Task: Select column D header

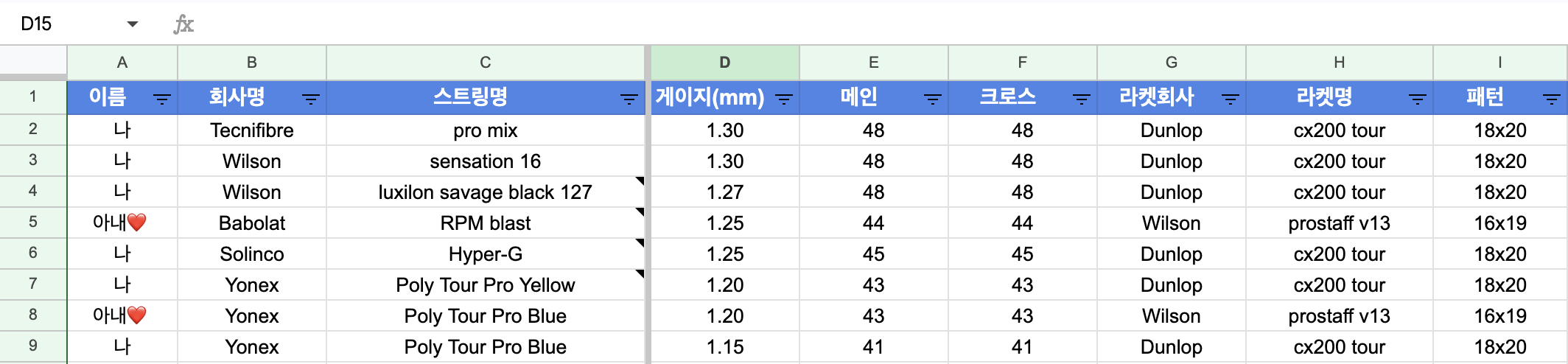Action: (x=725, y=63)
